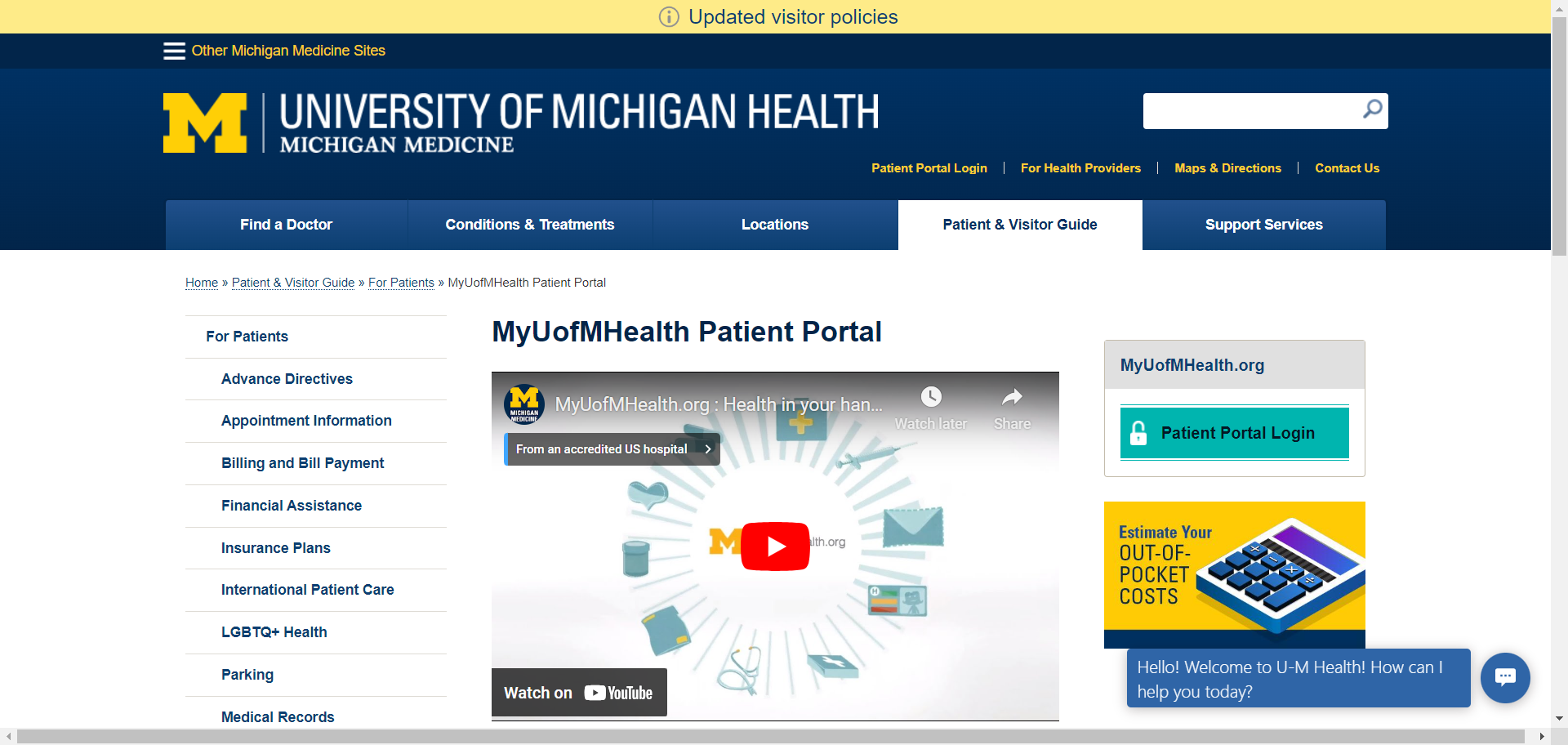Click the Share arrow icon
This screenshot has height=745, width=1568.
[x=1012, y=397]
